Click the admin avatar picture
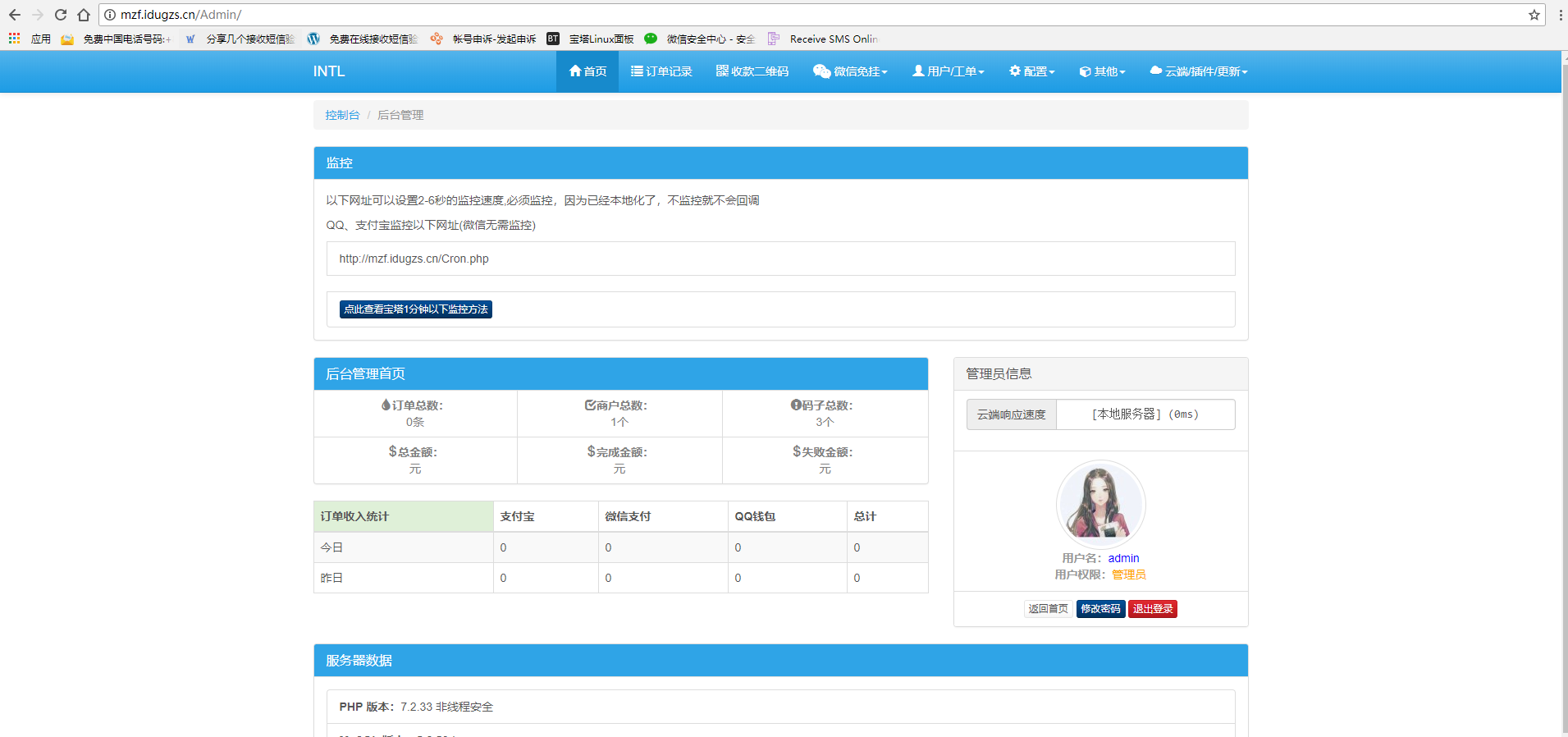1568x737 pixels. tap(1100, 504)
